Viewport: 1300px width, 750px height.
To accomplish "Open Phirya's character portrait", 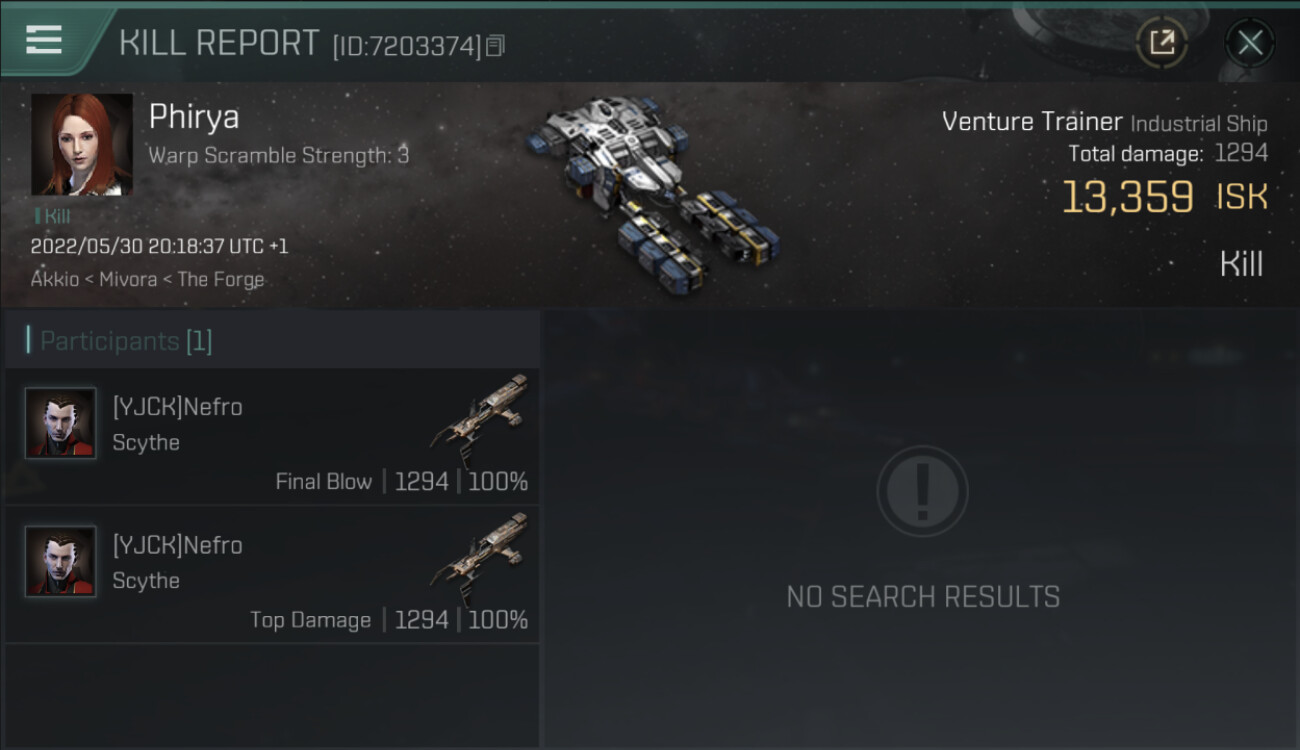I will pyautogui.click(x=82, y=145).
